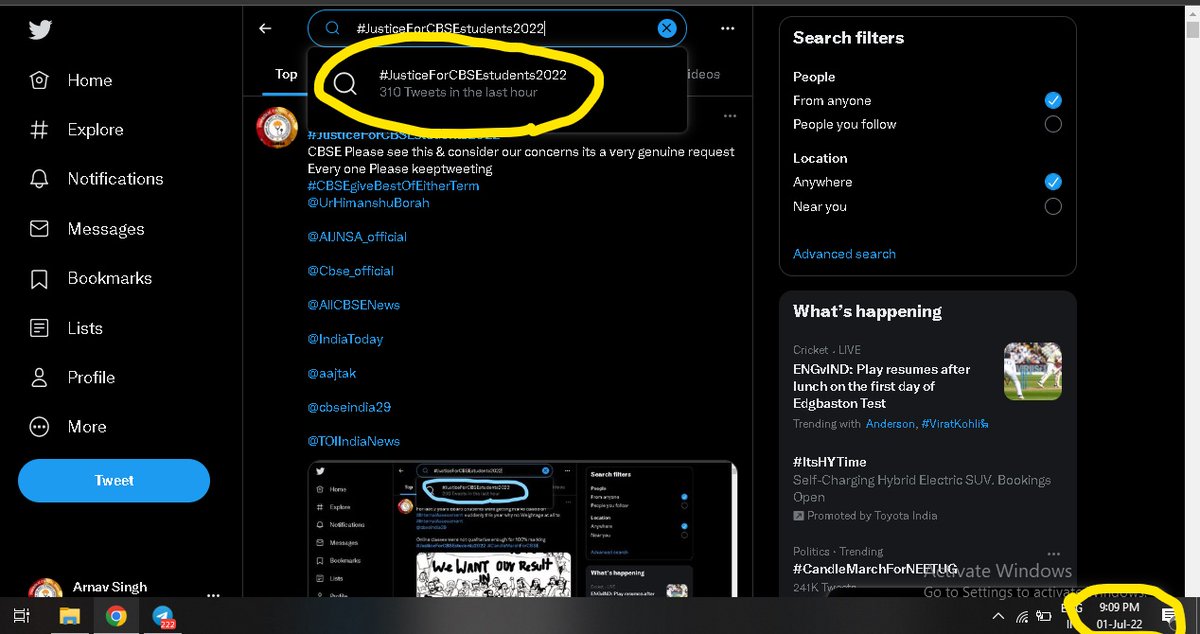Open File Explorer from the taskbar
The height and width of the screenshot is (634, 1200).
tap(69, 616)
